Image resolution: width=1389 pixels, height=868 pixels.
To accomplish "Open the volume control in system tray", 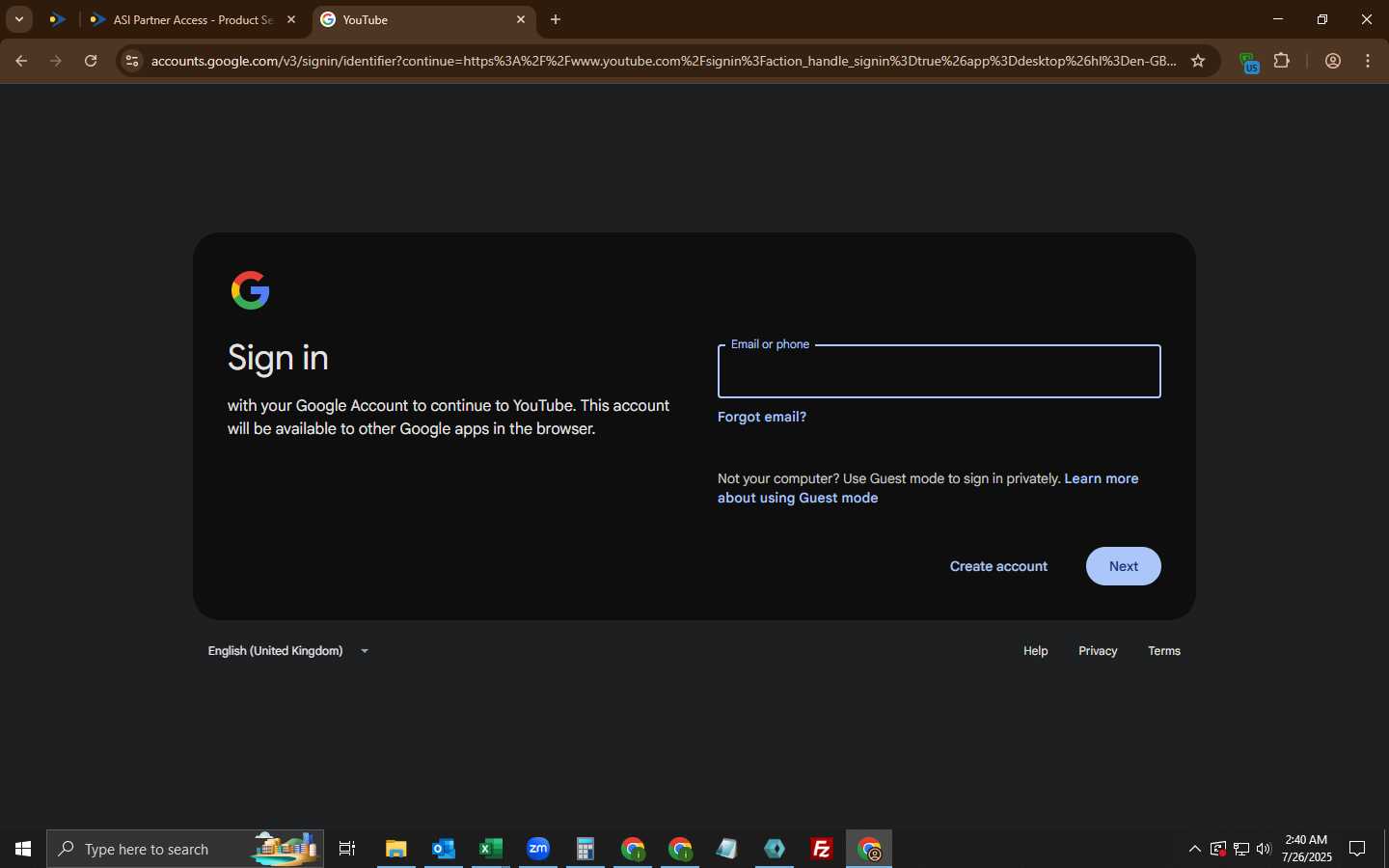I will coord(1264,849).
